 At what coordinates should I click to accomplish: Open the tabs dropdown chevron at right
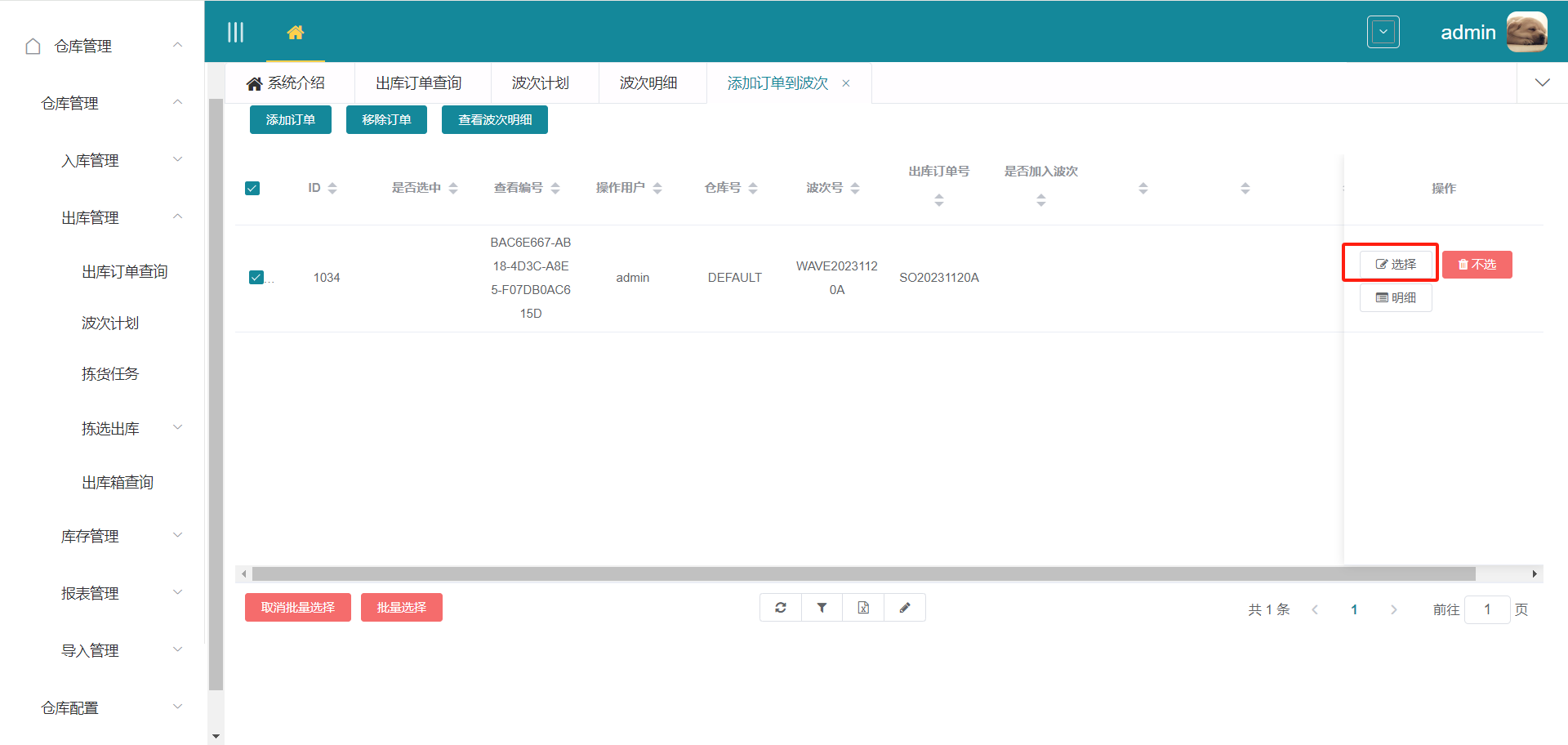(1542, 83)
